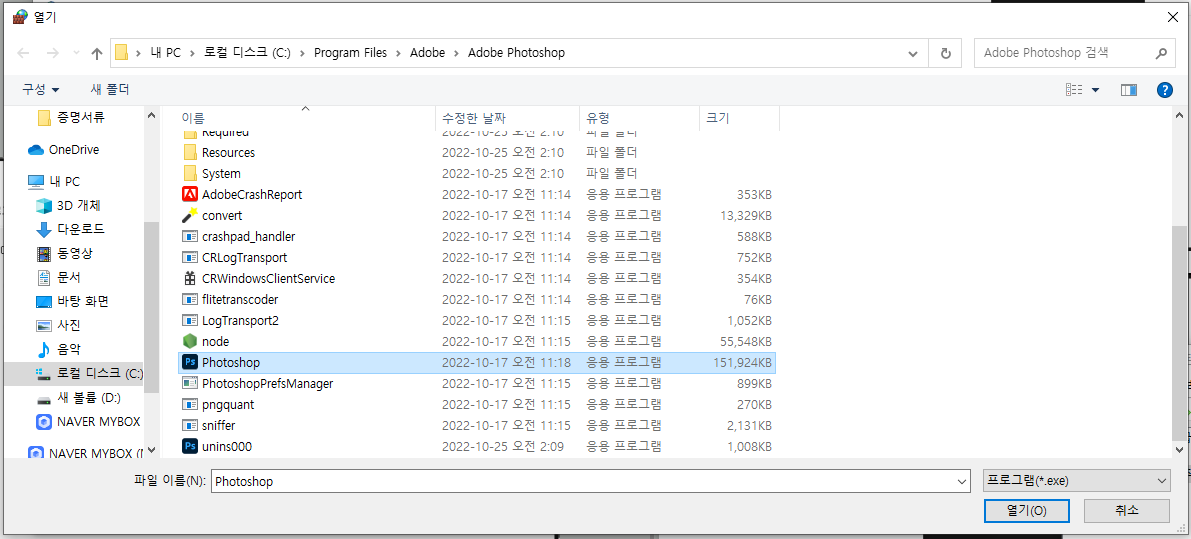The width and height of the screenshot is (1191, 539).
Task: Select 동영상 in the sidebar
Action: 74,254
